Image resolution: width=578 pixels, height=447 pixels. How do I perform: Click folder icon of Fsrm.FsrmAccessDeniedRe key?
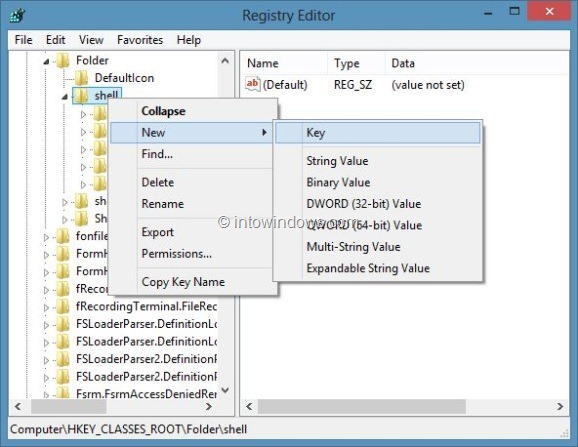63,393
